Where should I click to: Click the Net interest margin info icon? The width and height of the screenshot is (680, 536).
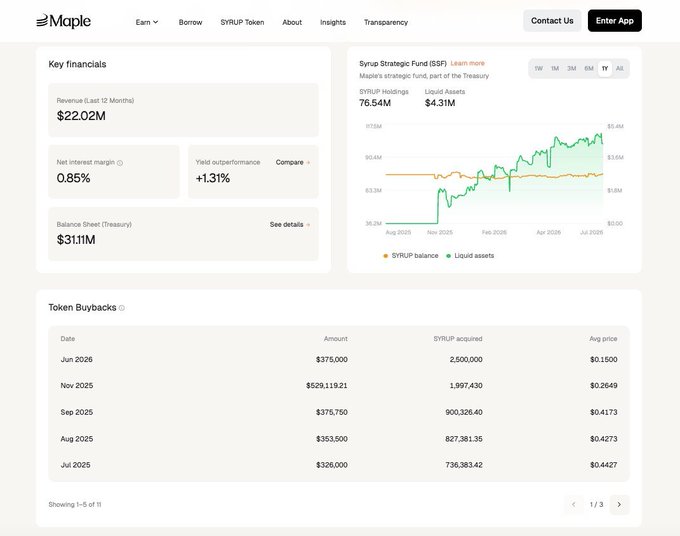(120, 163)
